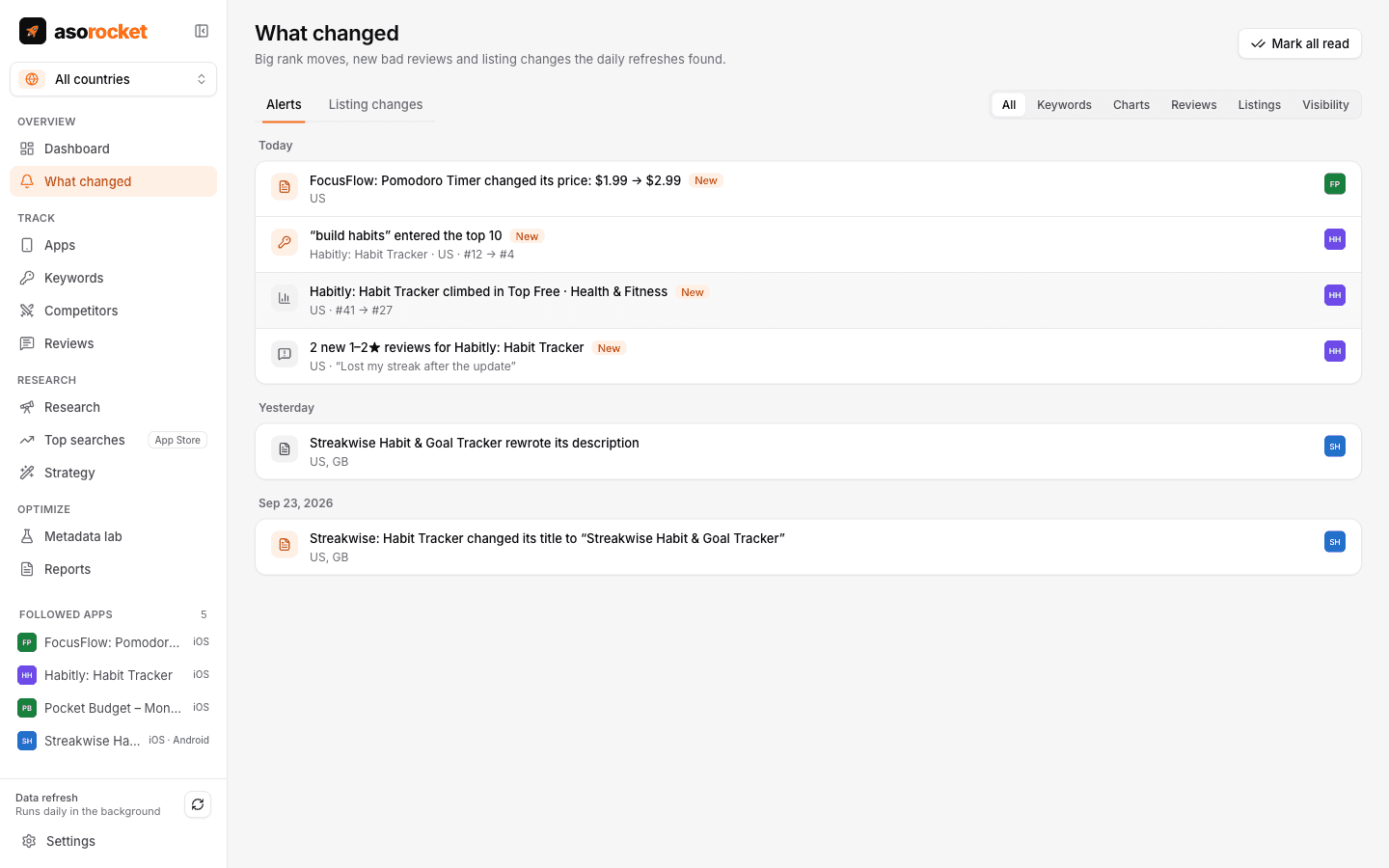
Task: Click the Reports document icon
Action: pos(27,569)
